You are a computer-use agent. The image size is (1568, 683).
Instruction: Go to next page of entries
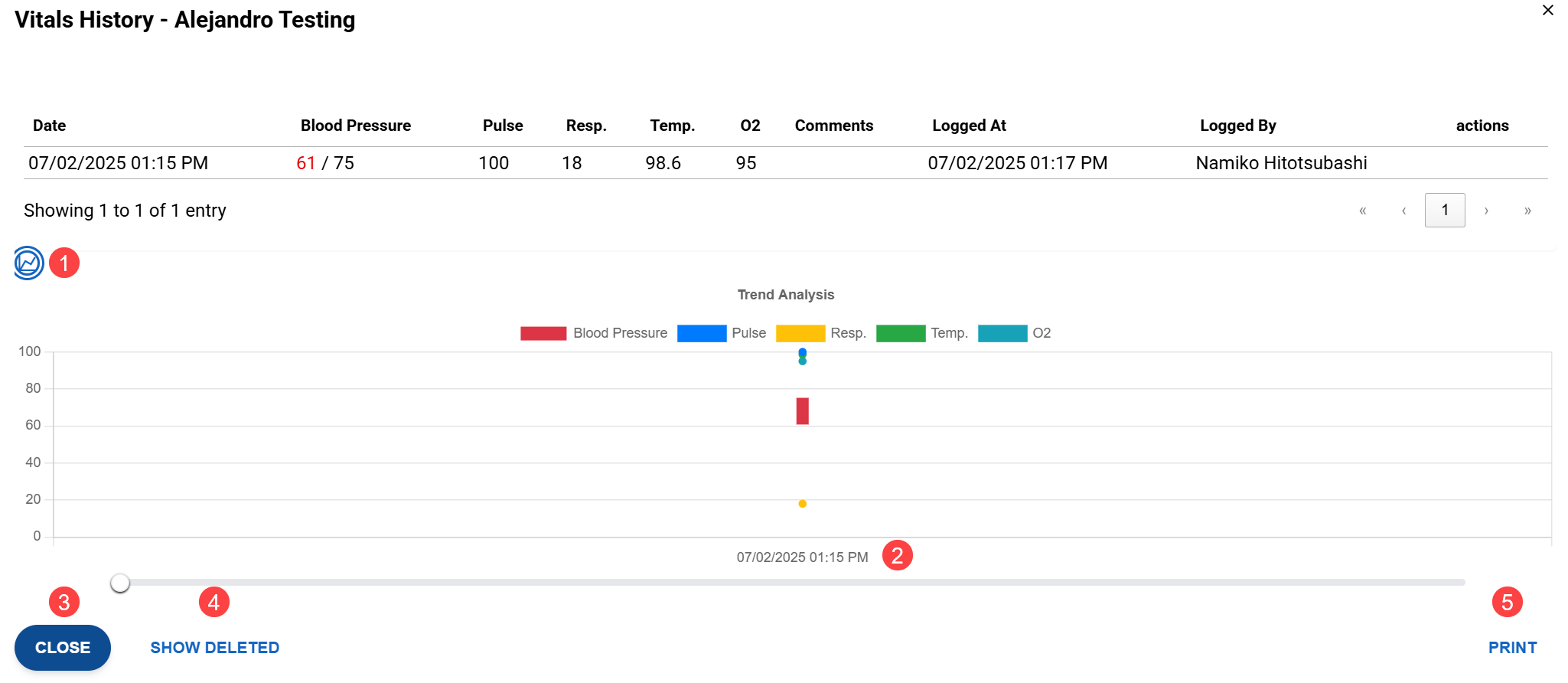(1486, 211)
